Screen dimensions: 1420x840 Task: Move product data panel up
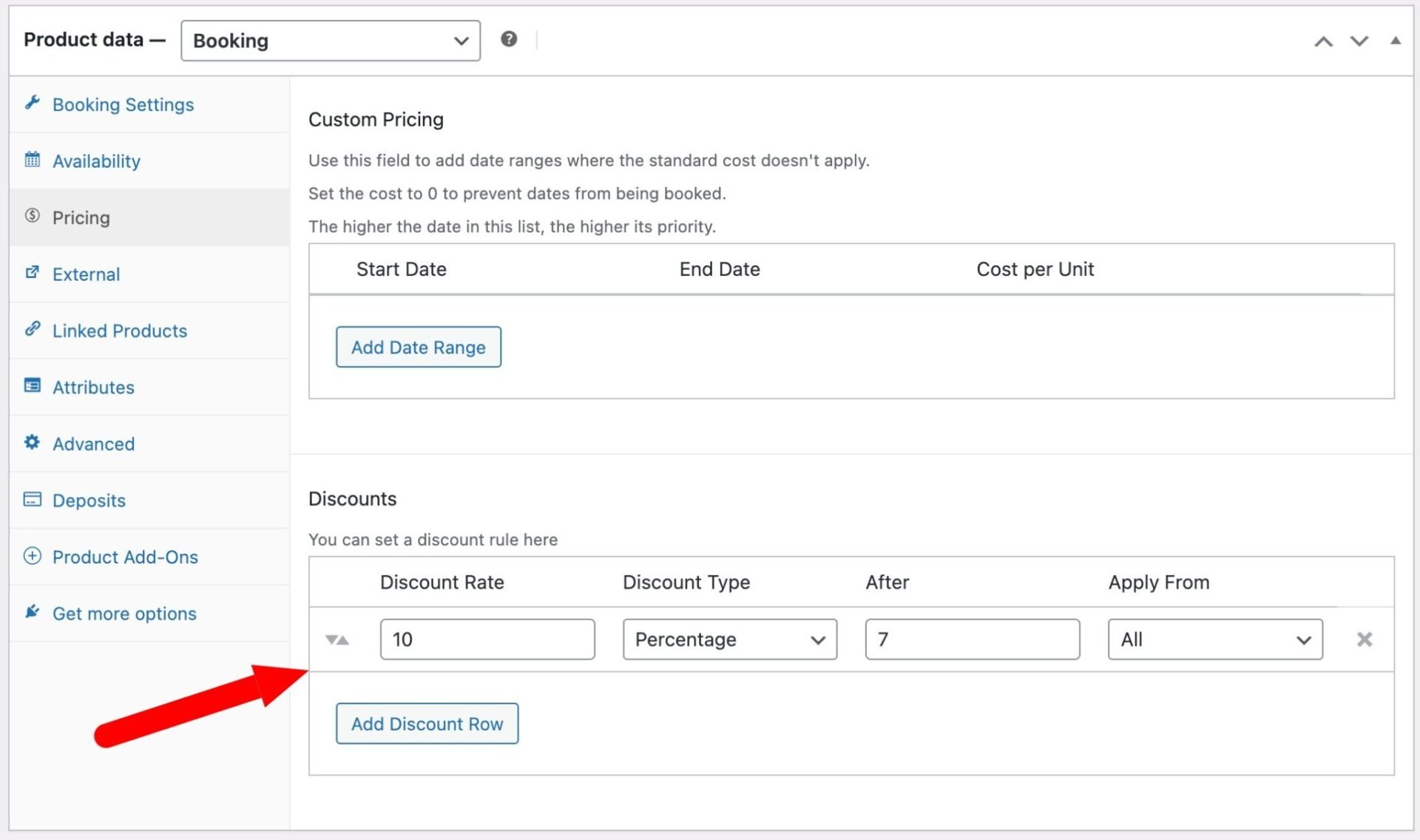tap(1323, 41)
